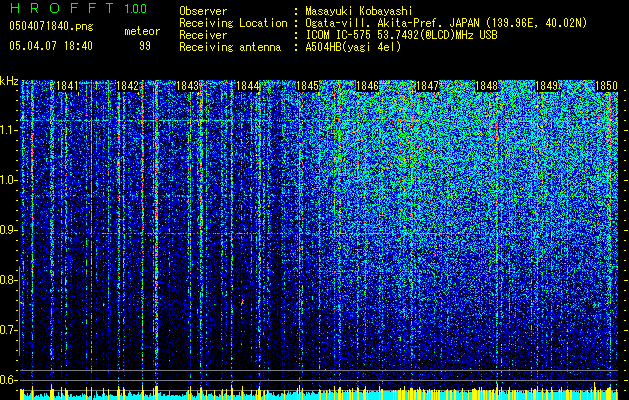Image resolution: width=629 pixels, height=400 pixels.
Task: Select the 1847 time marker
Action: pyautogui.click(x=427, y=87)
